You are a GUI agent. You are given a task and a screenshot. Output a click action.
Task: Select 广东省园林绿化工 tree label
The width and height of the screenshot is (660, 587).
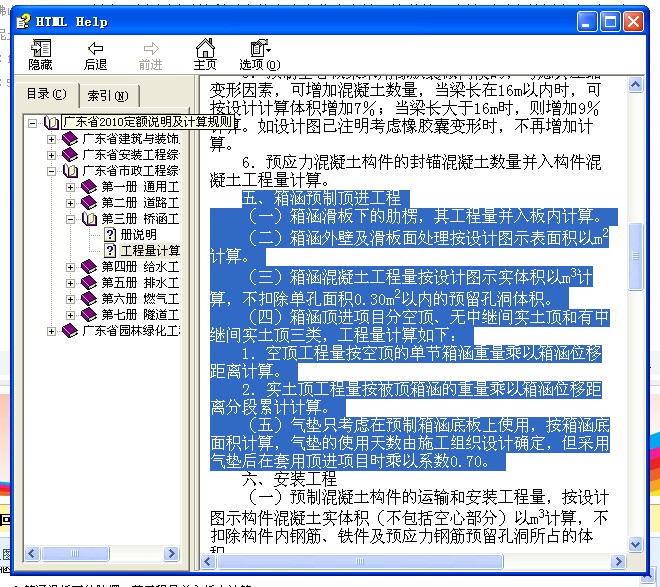point(131,330)
